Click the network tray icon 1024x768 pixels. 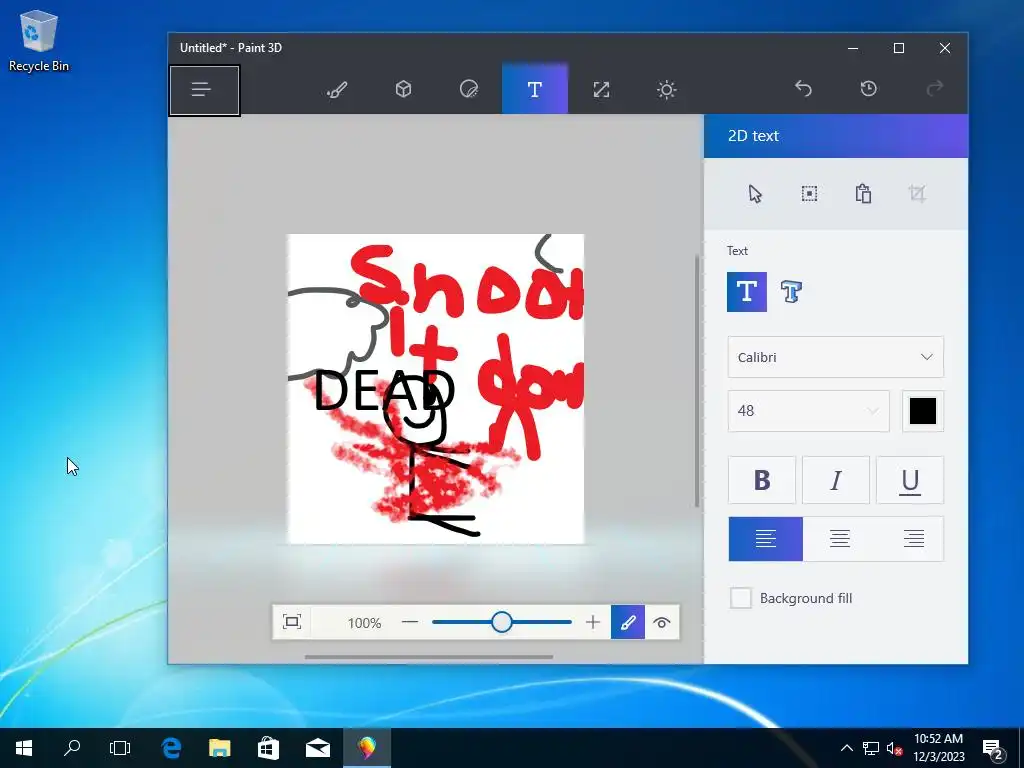click(x=871, y=748)
